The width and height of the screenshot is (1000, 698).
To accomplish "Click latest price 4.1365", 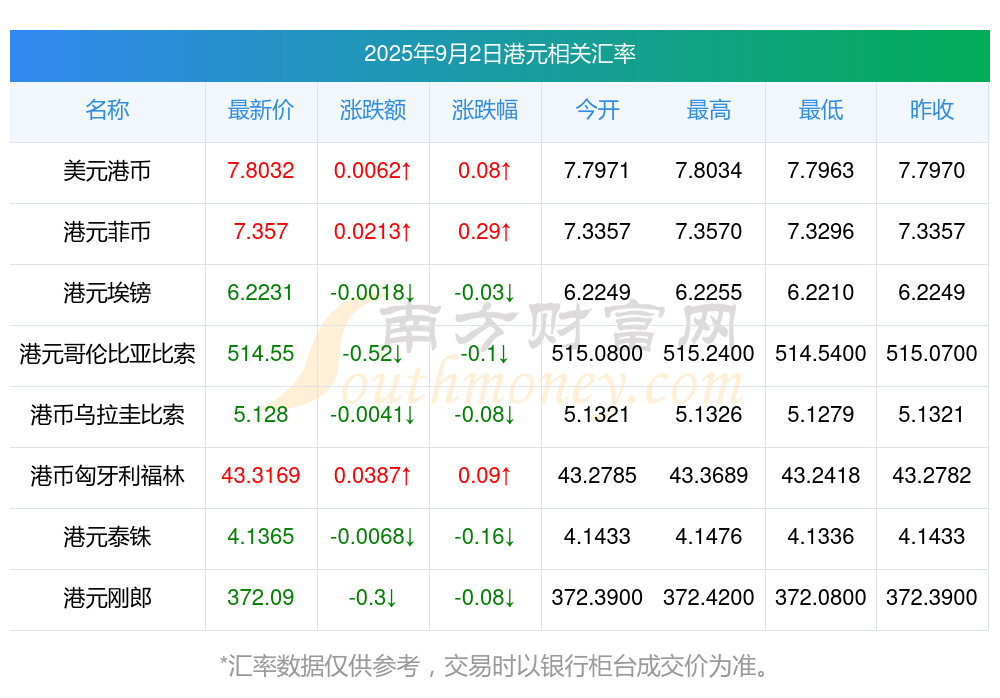I will pyautogui.click(x=261, y=537).
